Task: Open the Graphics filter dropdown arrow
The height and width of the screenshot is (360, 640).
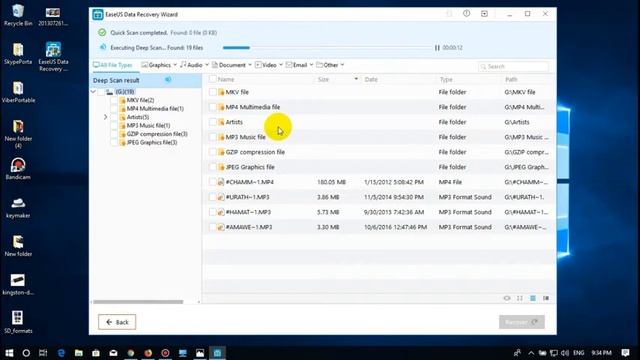Action: [x=175, y=65]
